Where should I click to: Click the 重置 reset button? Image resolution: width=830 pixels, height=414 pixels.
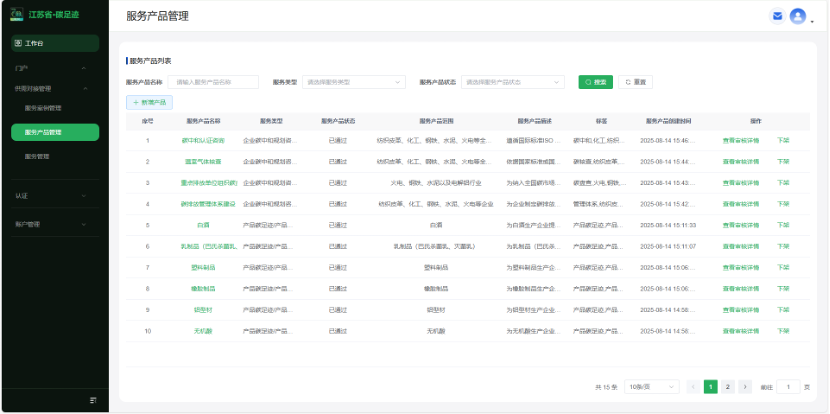(635, 82)
